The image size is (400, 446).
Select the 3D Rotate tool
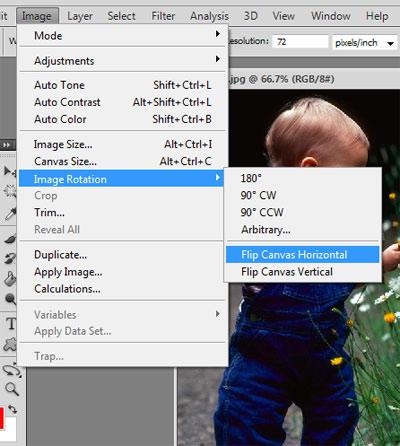click(x=11, y=370)
